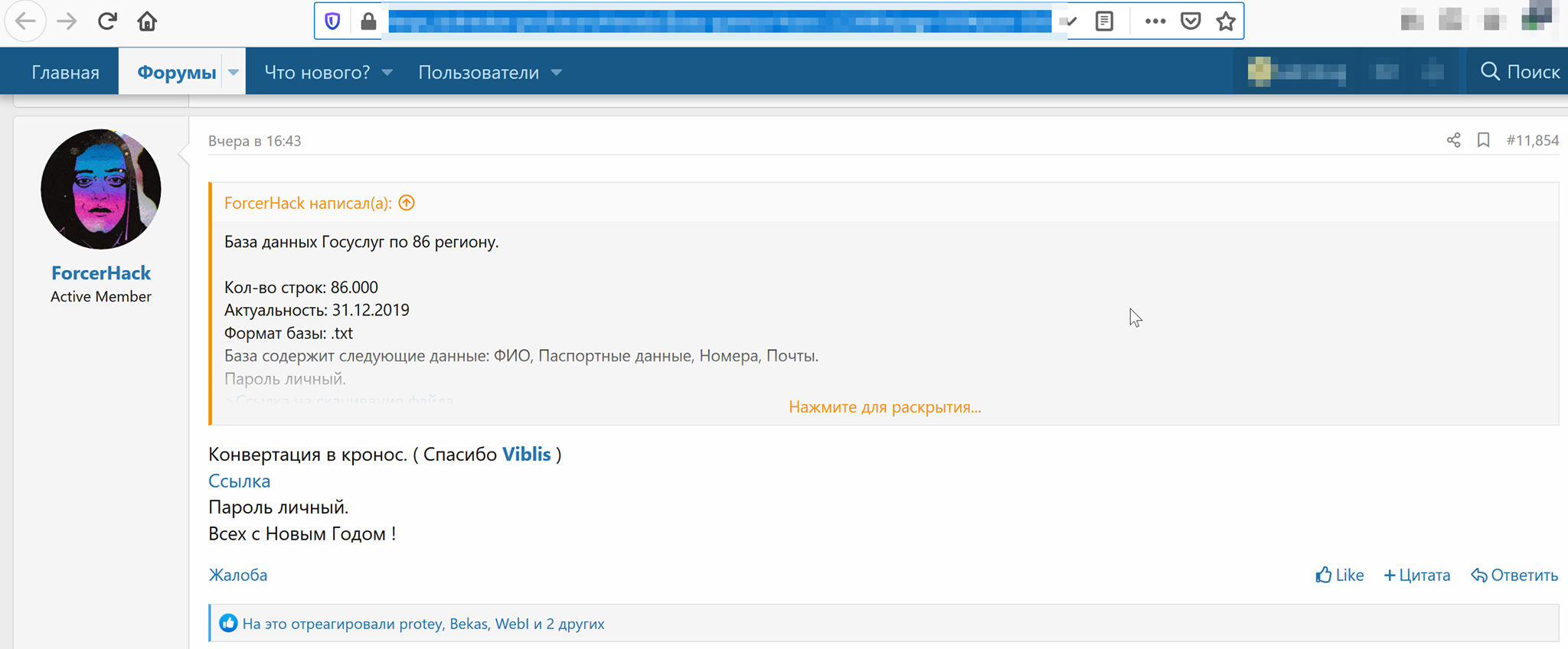Click timestamp Вчера в 16:43
Image resolution: width=1568 pixels, height=649 pixels.
[255, 141]
